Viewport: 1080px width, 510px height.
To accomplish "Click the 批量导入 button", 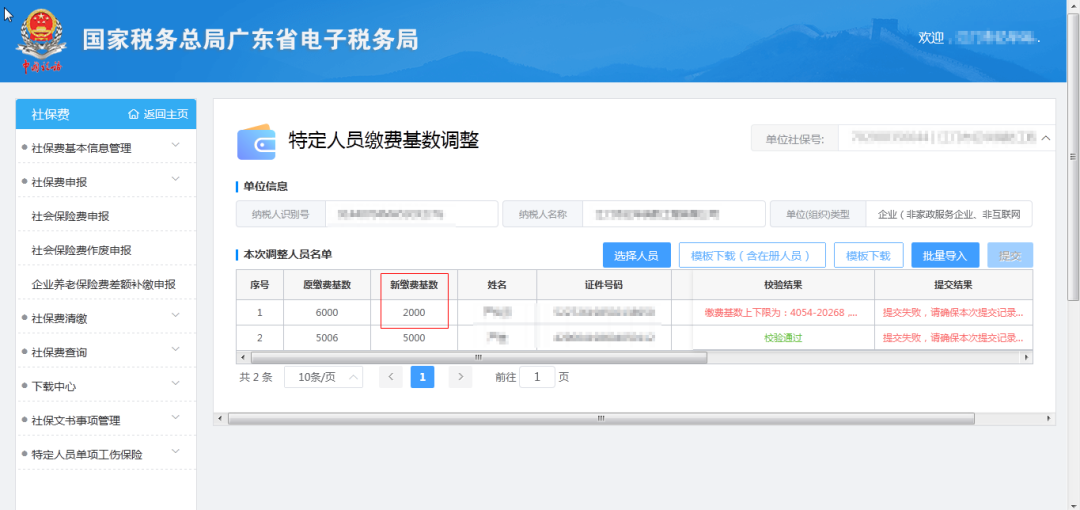I will pyautogui.click(x=945, y=255).
